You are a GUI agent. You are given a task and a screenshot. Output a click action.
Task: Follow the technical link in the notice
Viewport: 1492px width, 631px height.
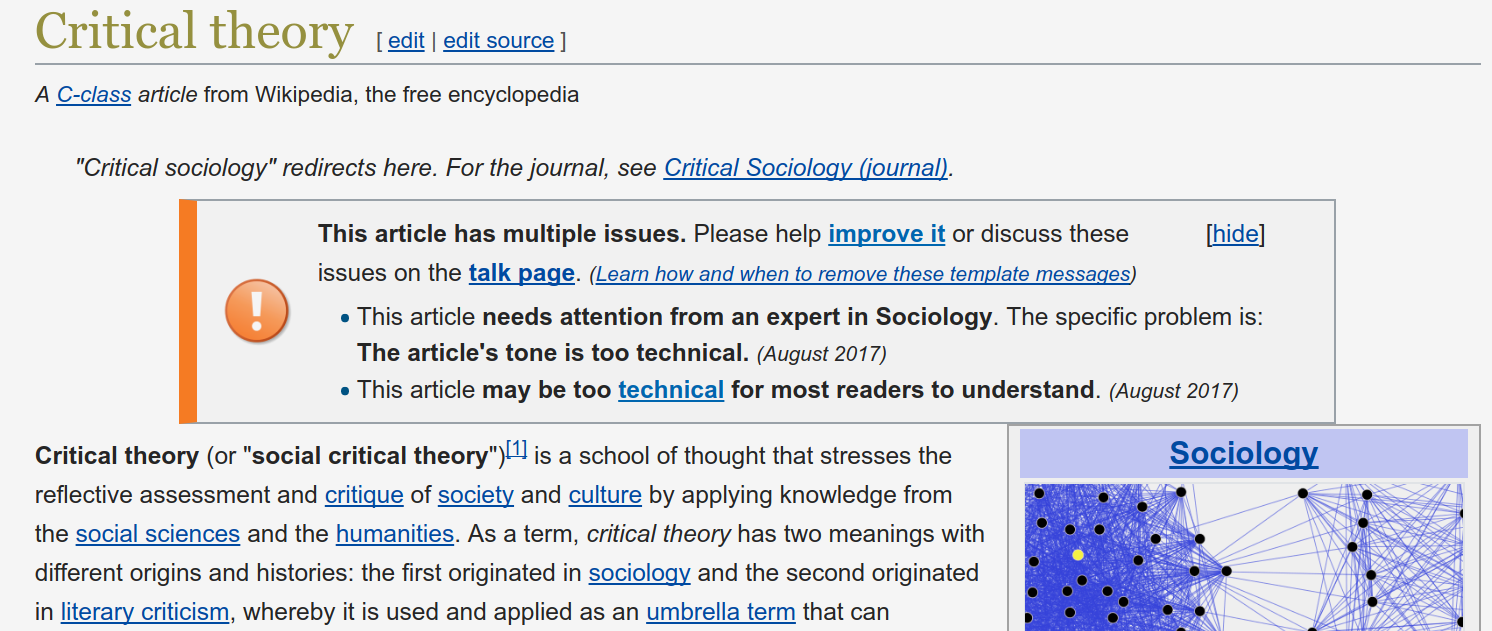click(671, 389)
